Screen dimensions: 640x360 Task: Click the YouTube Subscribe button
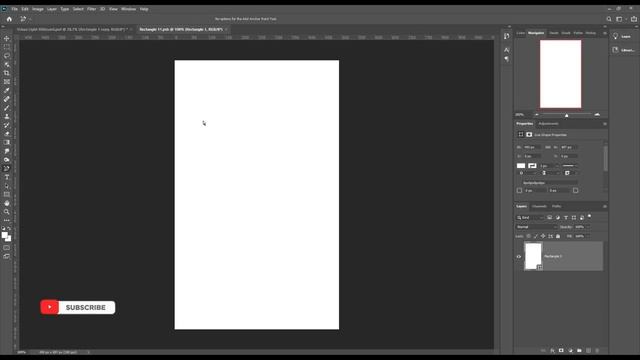tap(78, 307)
